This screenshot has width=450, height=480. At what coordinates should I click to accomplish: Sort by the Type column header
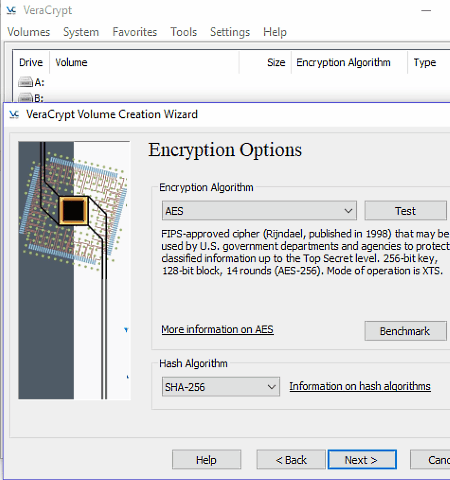pyautogui.click(x=429, y=62)
